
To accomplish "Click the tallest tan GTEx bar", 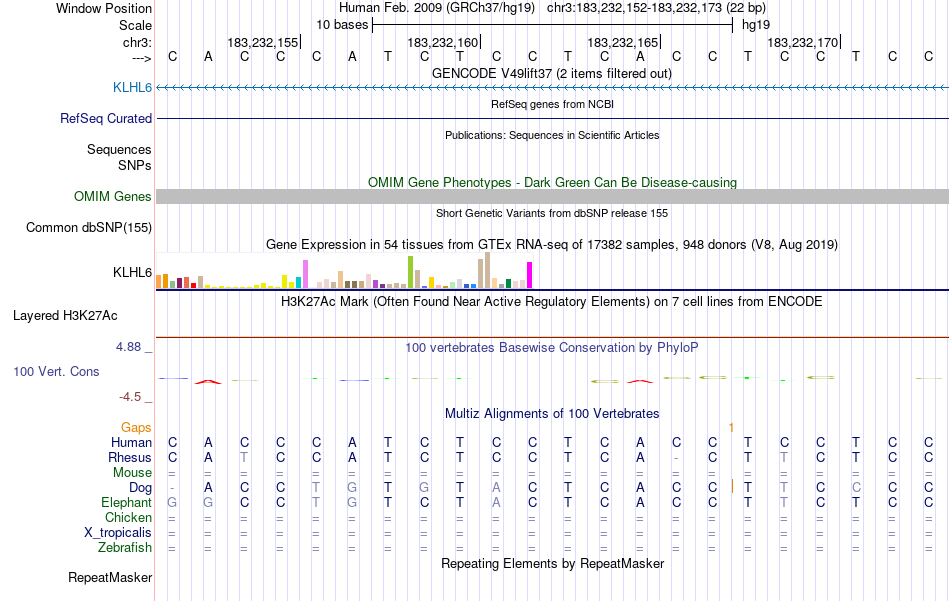I will click(487, 270).
